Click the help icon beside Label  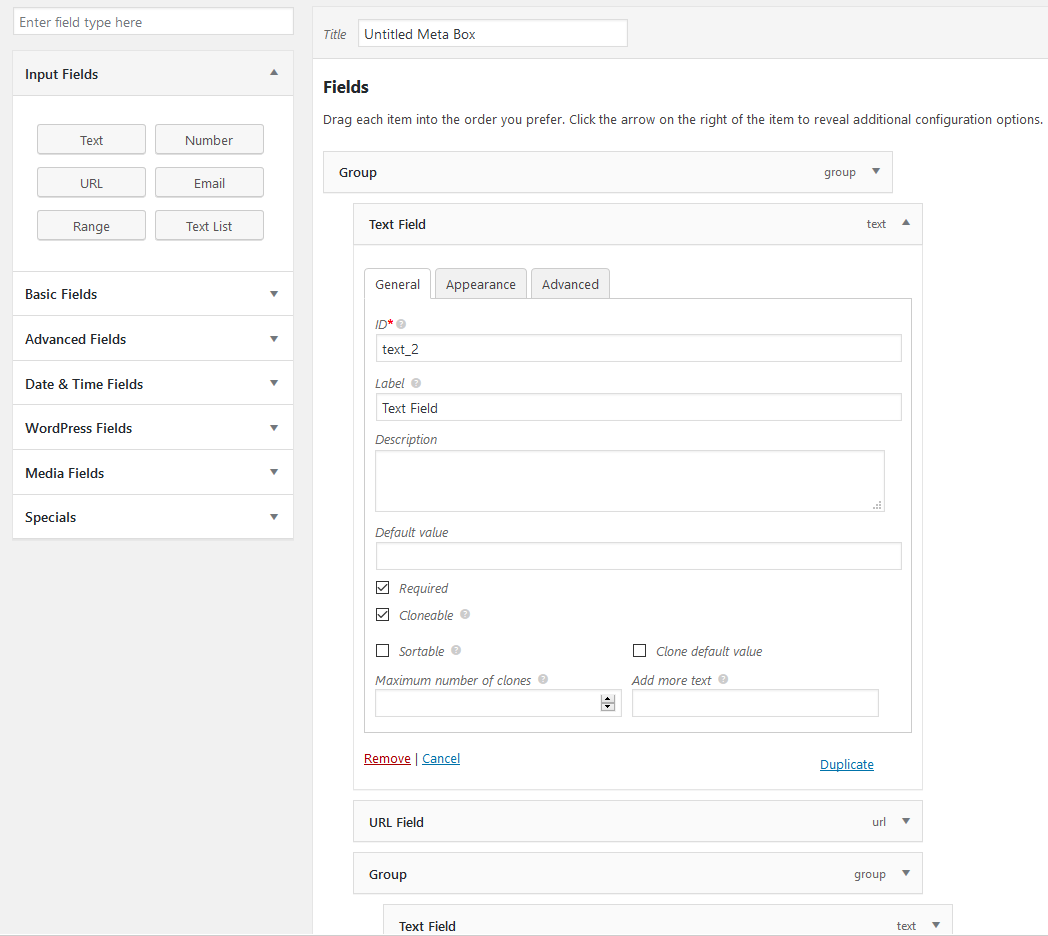(x=416, y=383)
